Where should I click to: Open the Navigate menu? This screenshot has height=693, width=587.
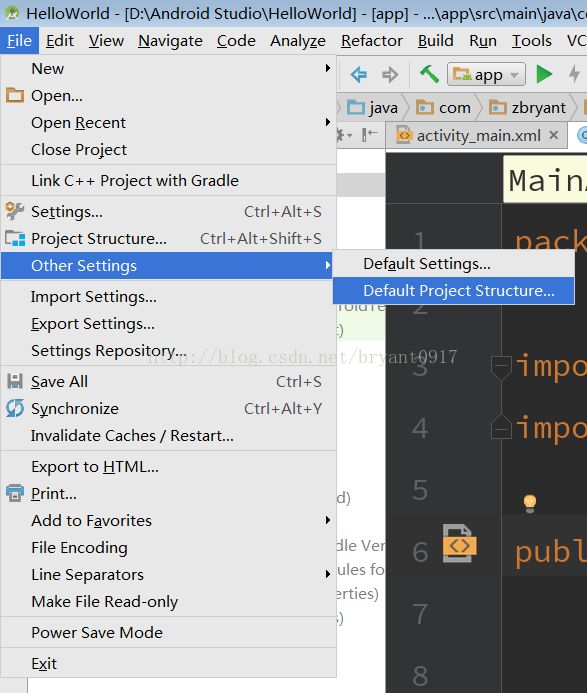point(170,41)
